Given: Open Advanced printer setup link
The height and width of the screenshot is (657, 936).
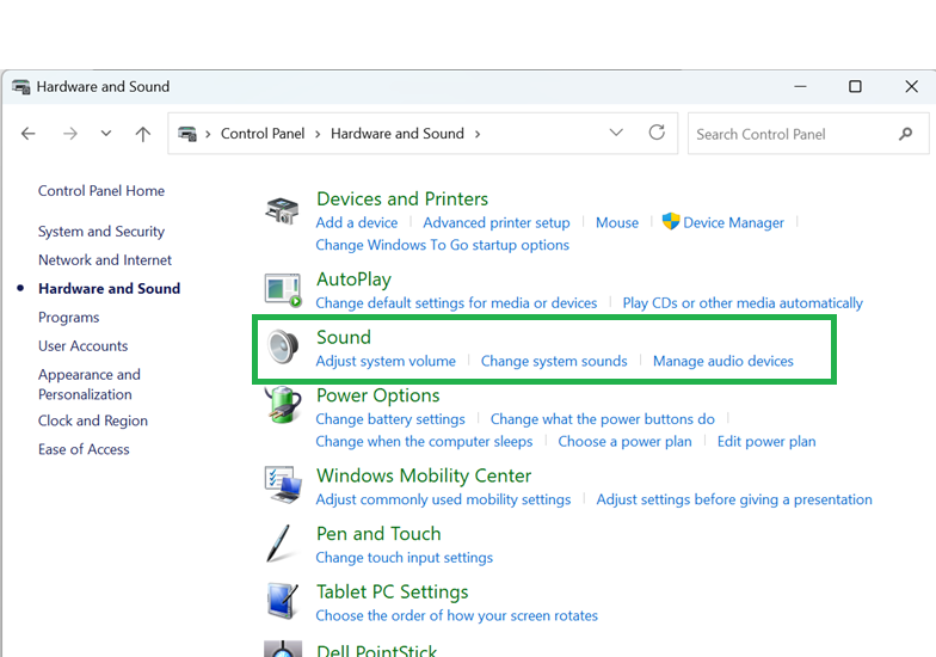Looking at the screenshot, I should pos(497,223).
